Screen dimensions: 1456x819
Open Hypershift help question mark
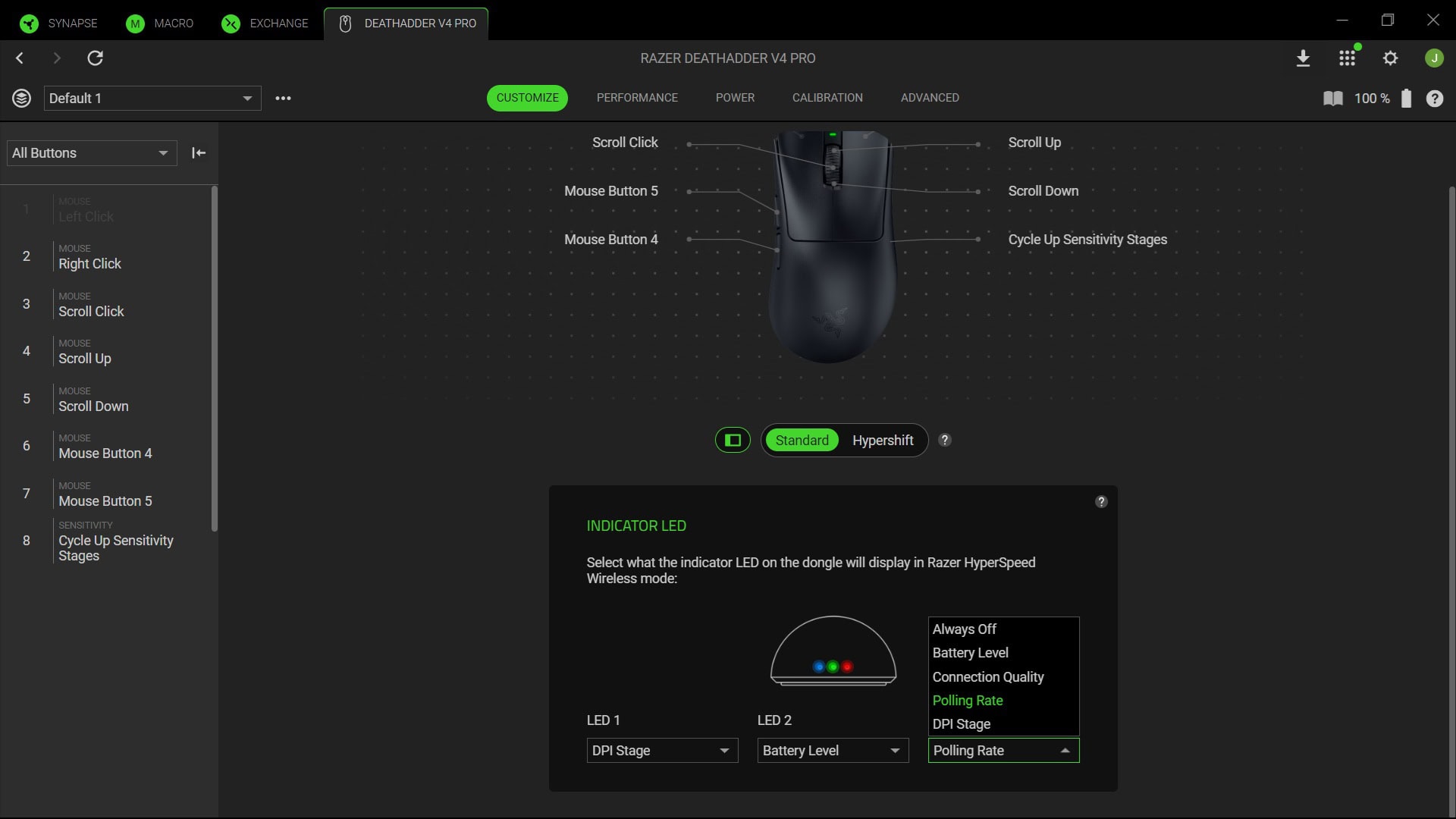(945, 440)
